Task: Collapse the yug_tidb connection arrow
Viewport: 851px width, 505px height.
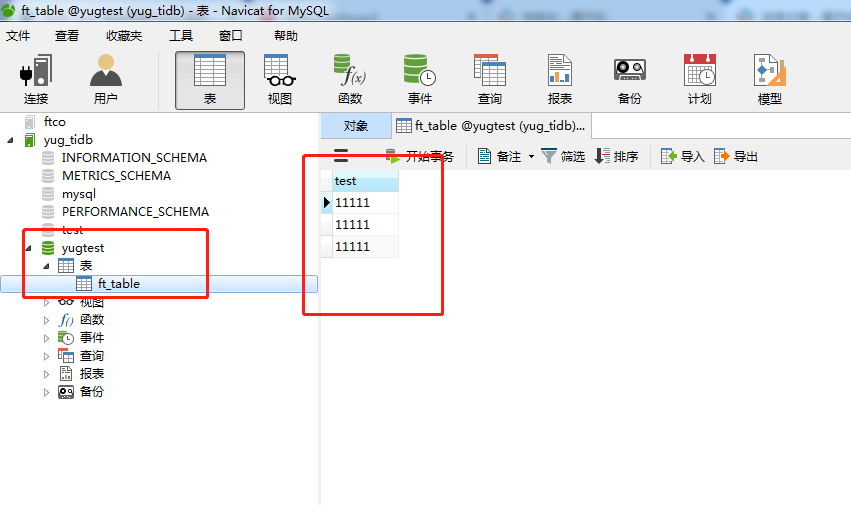Action: [10, 140]
